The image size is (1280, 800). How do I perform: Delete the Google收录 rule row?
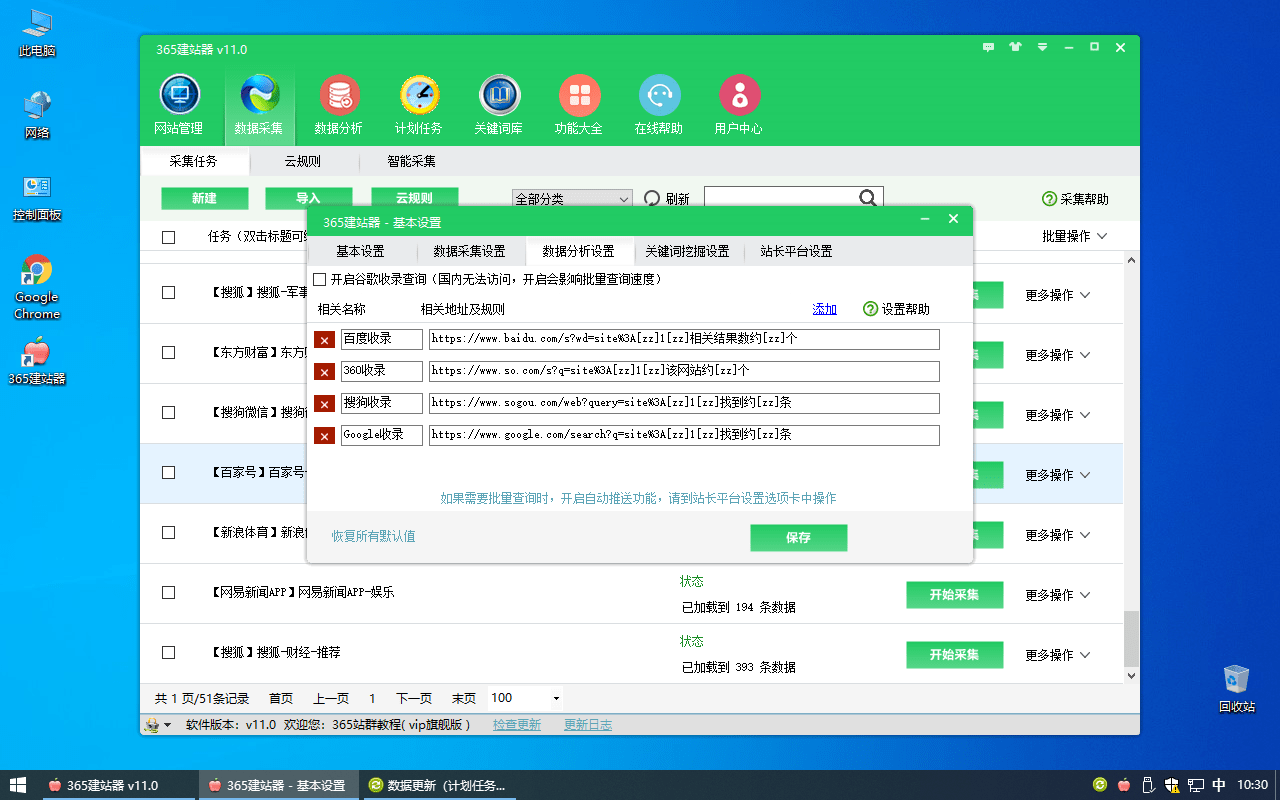(324, 436)
